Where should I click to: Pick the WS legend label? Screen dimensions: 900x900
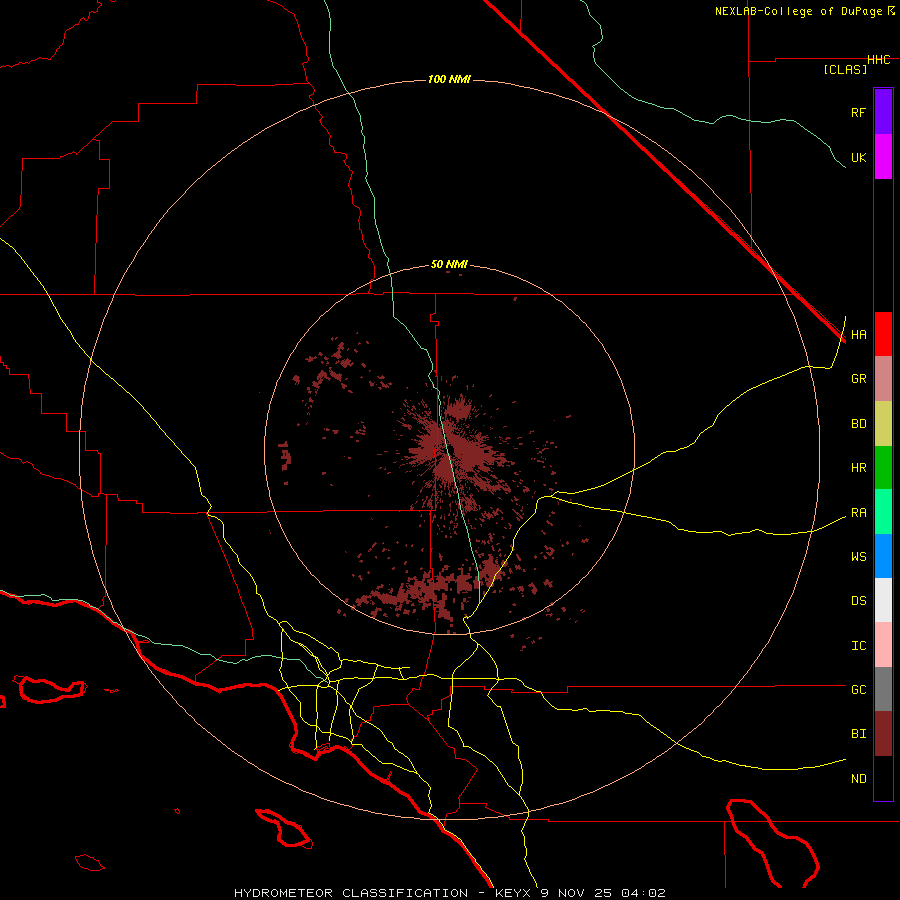point(858,557)
